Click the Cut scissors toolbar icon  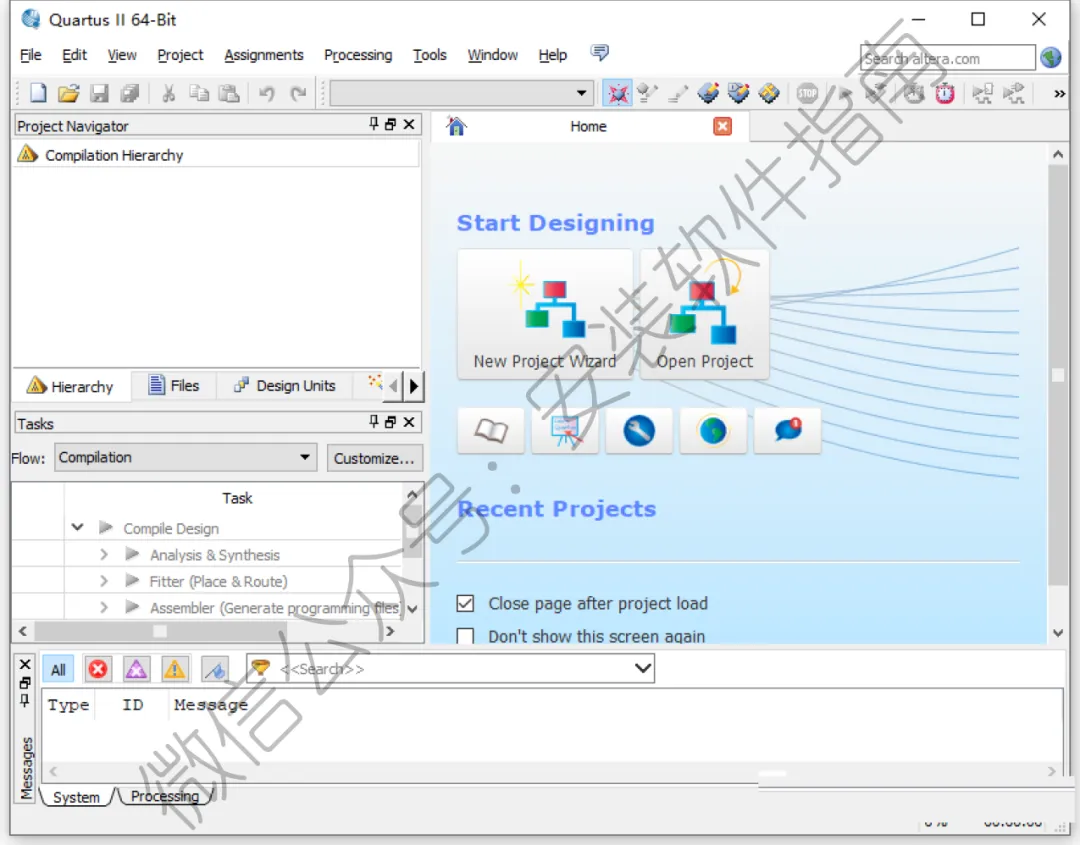pyautogui.click(x=168, y=93)
